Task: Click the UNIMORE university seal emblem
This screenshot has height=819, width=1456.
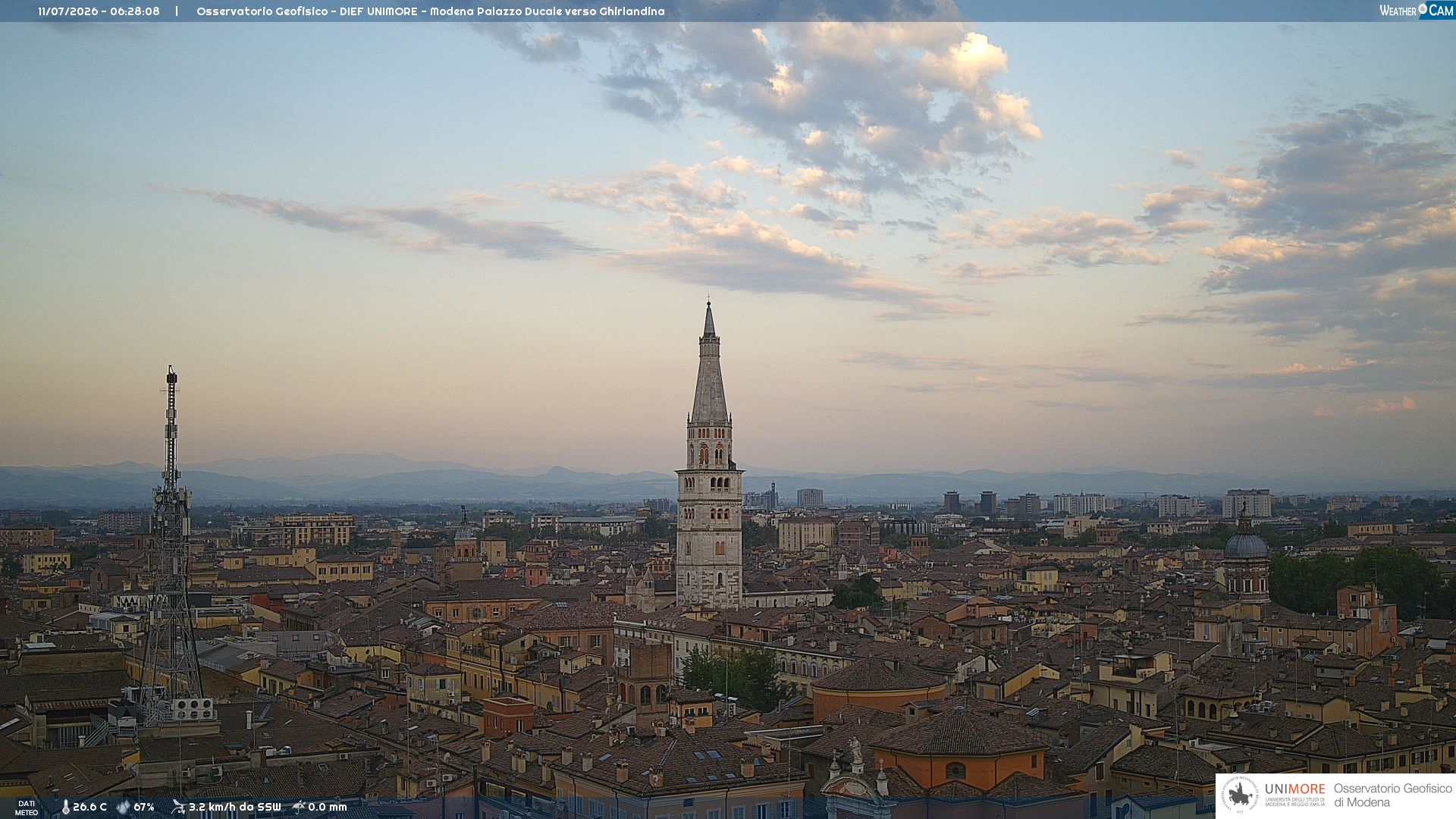Action: coord(1240,795)
